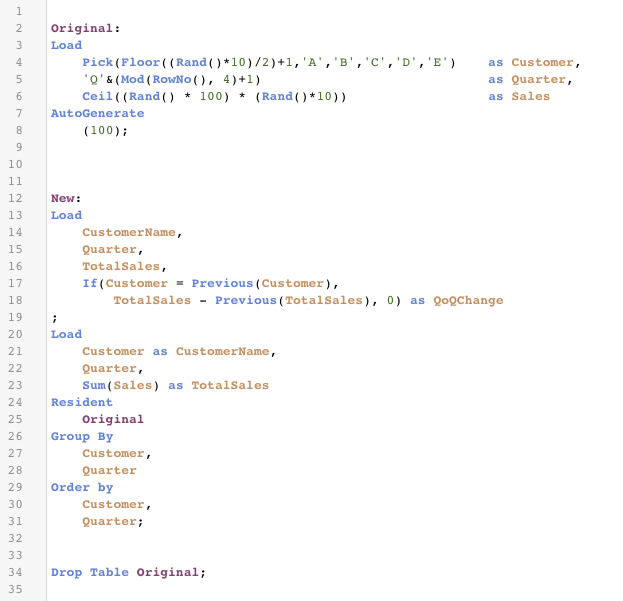Click 'TotalSales' alias on line 23
The image size is (623, 601).
click(230, 385)
